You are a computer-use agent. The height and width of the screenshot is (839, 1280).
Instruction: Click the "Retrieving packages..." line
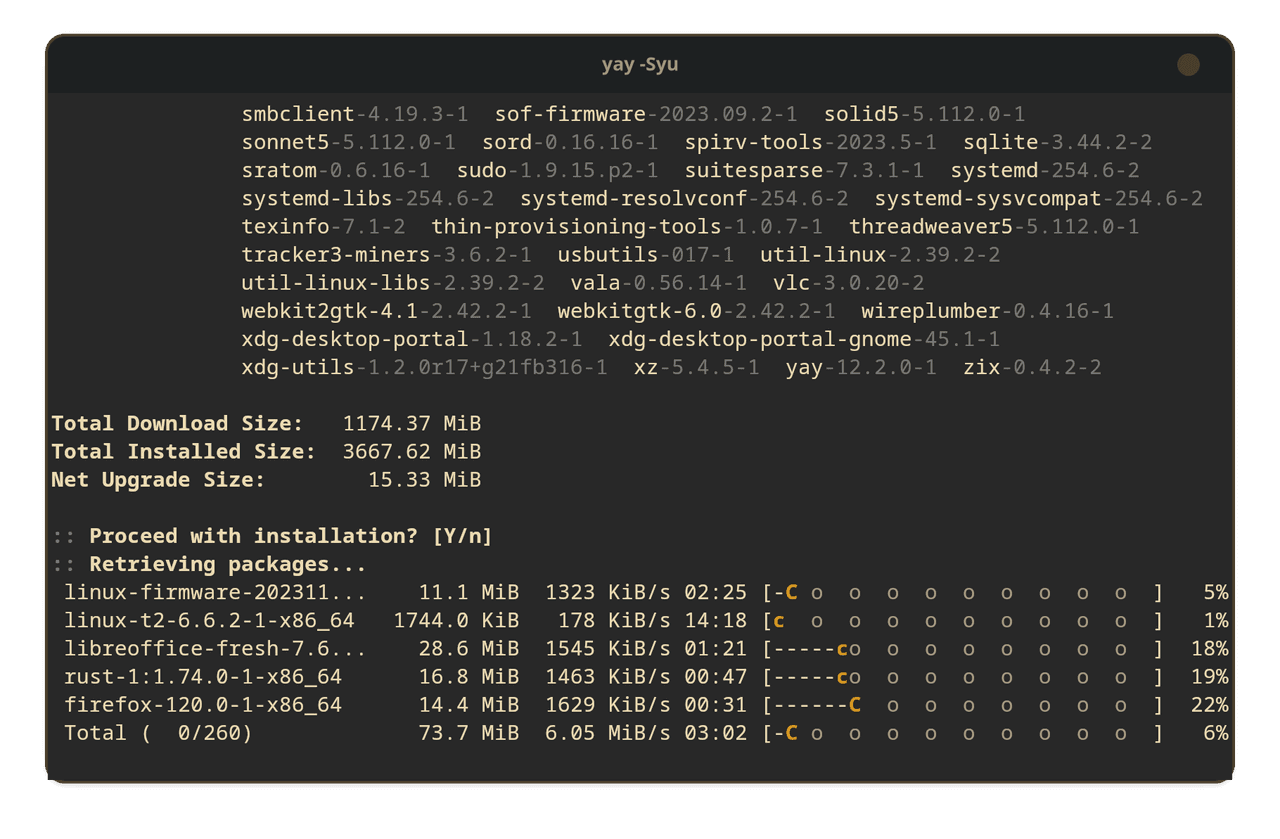coord(227,564)
